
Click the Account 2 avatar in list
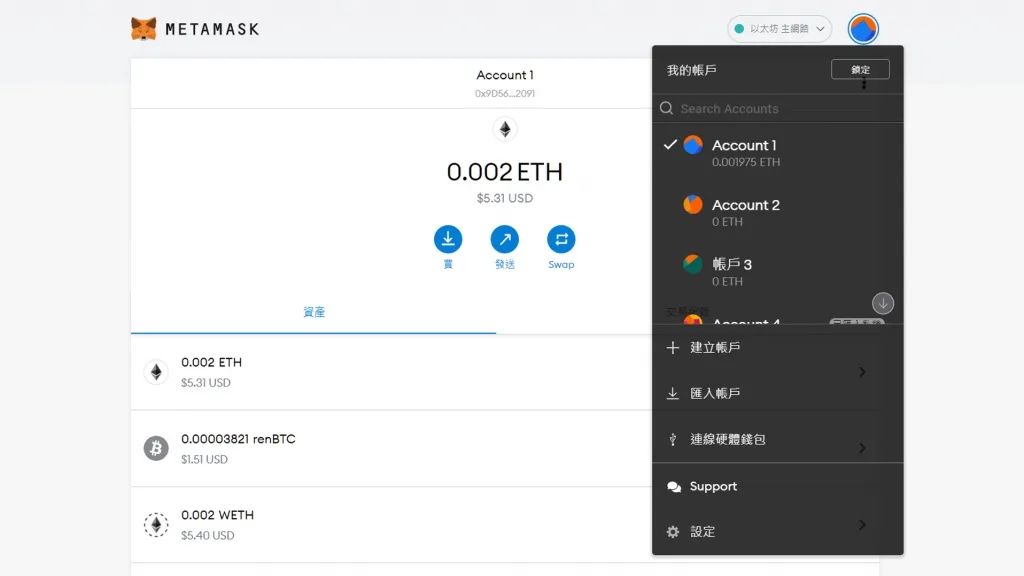click(x=693, y=204)
